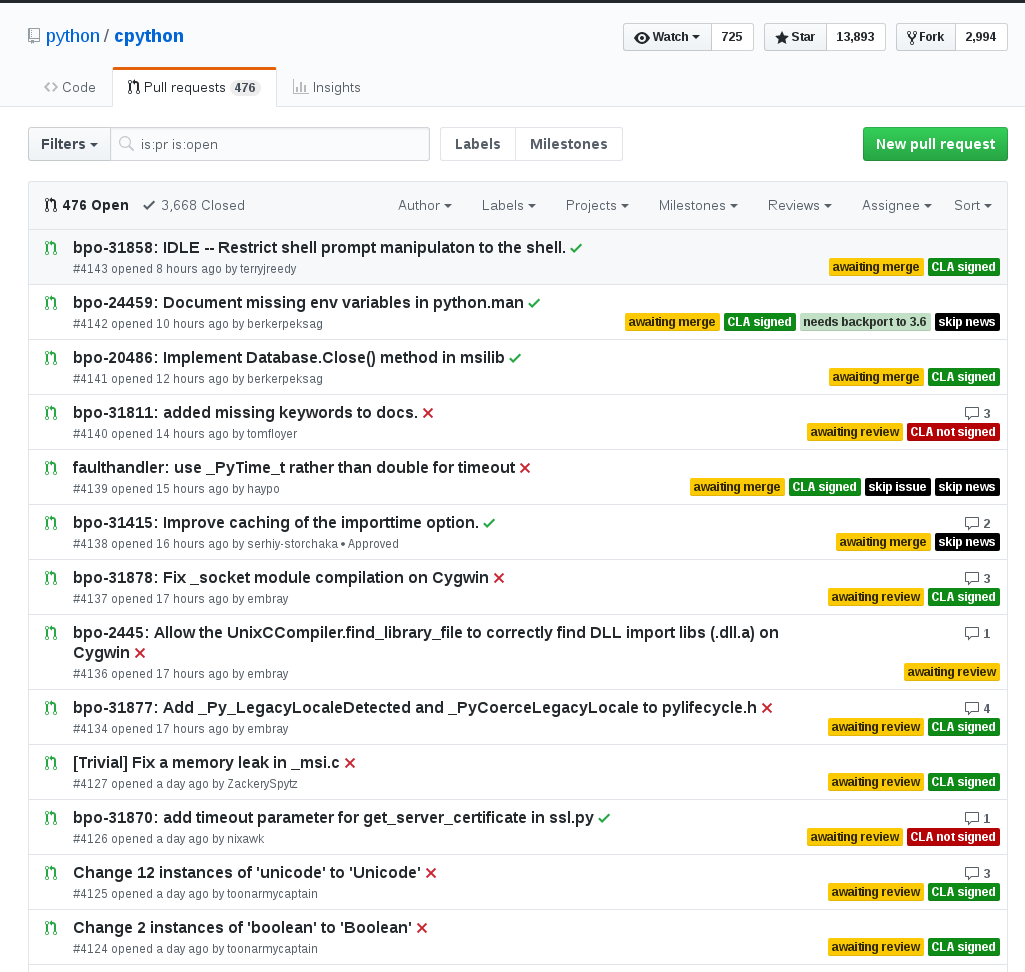
Task: Show the 476 Open pull requests
Action: (86, 205)
